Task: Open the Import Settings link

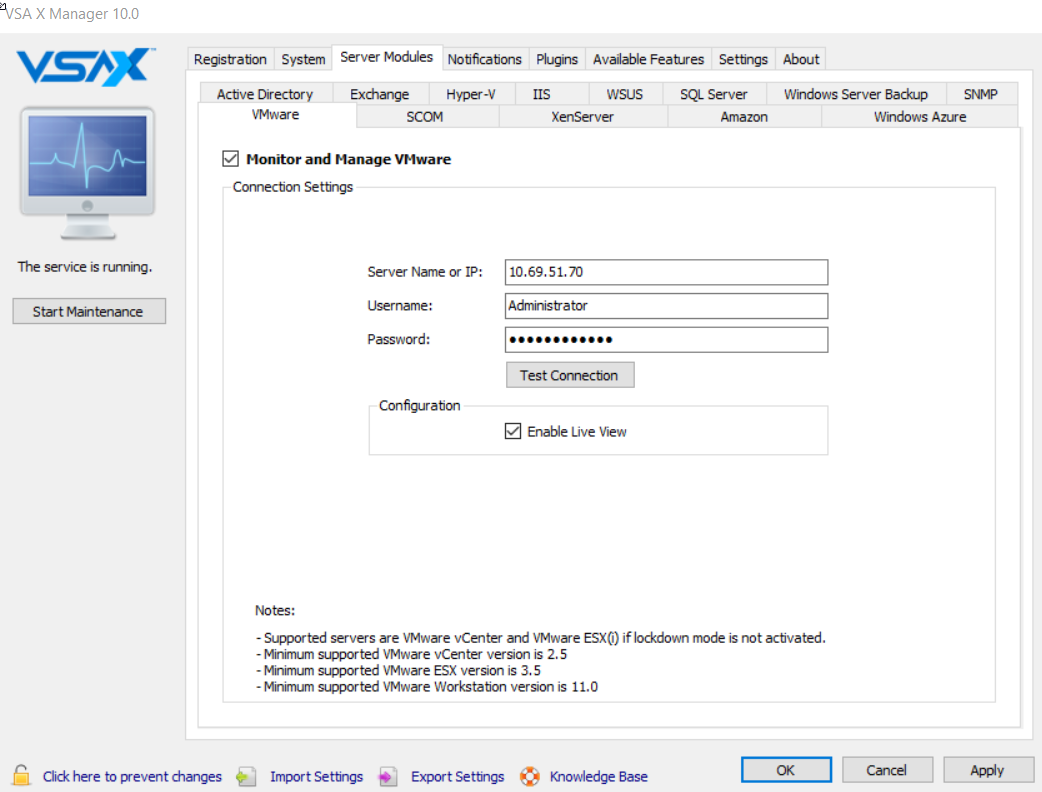Action: click(316, 776)
